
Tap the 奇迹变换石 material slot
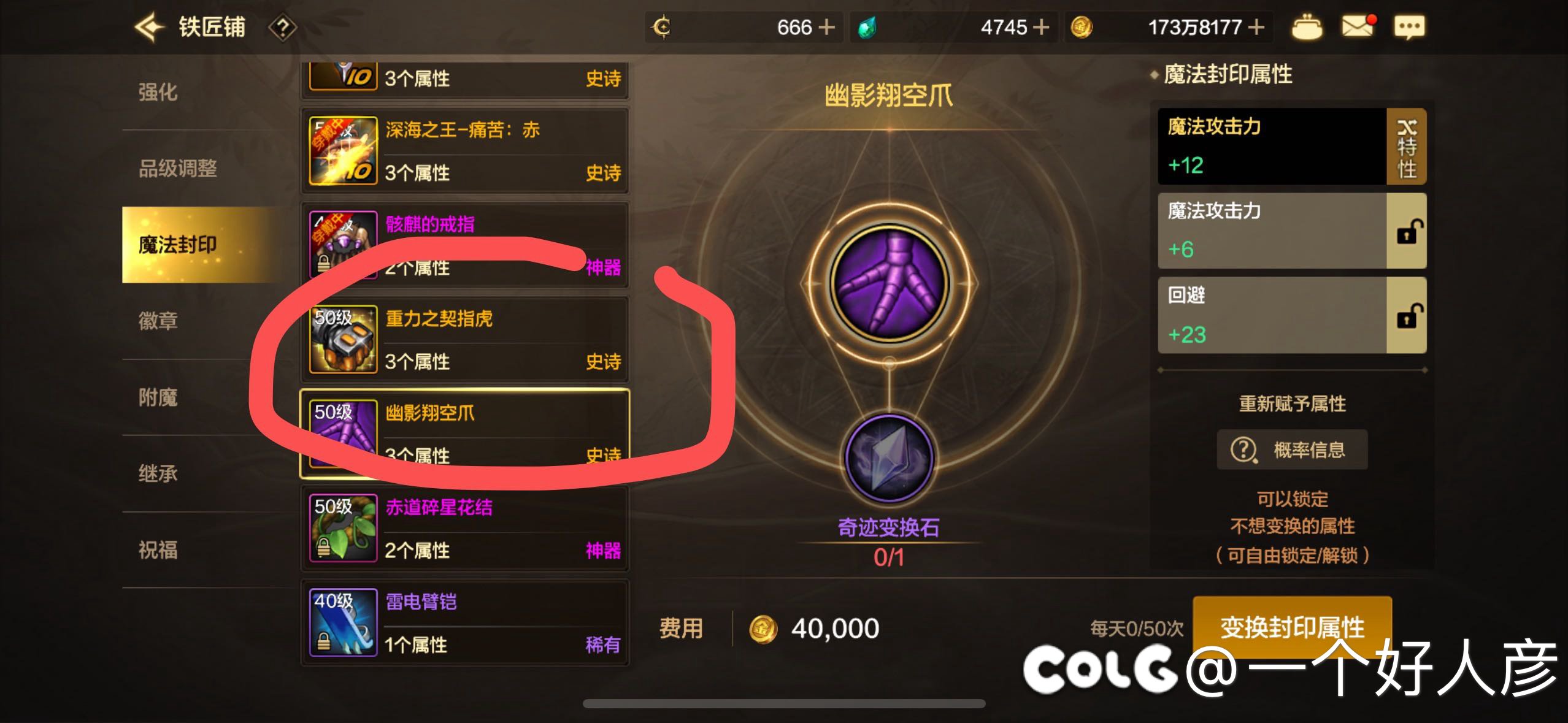pyautogui.click(x=889, y=457)
